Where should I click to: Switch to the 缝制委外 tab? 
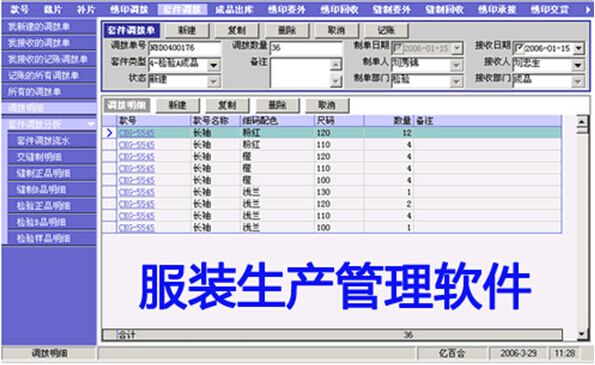coord(392,9)
